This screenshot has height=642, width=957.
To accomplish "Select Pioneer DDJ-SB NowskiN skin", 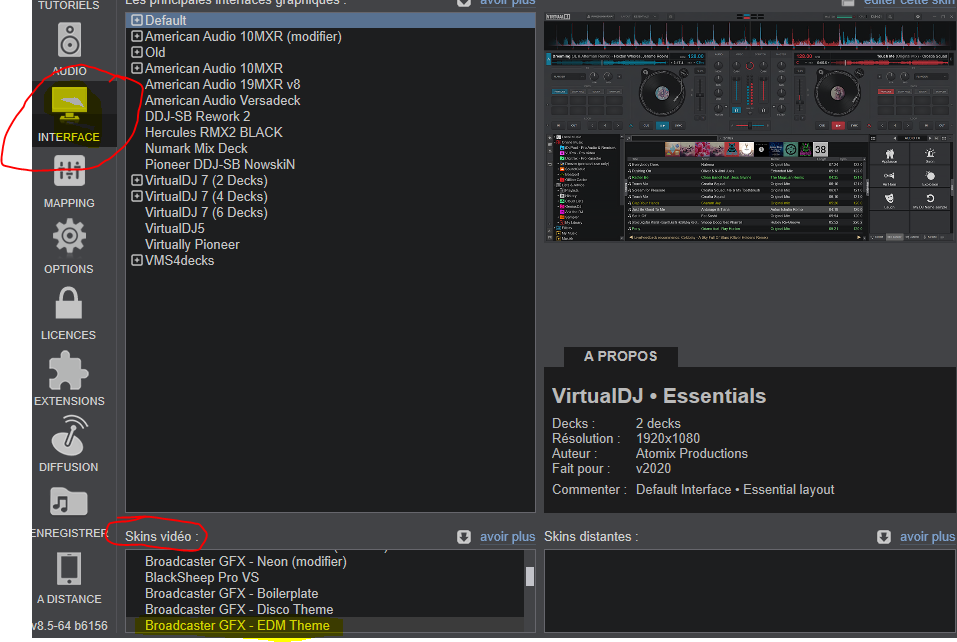I will point(220,164).
